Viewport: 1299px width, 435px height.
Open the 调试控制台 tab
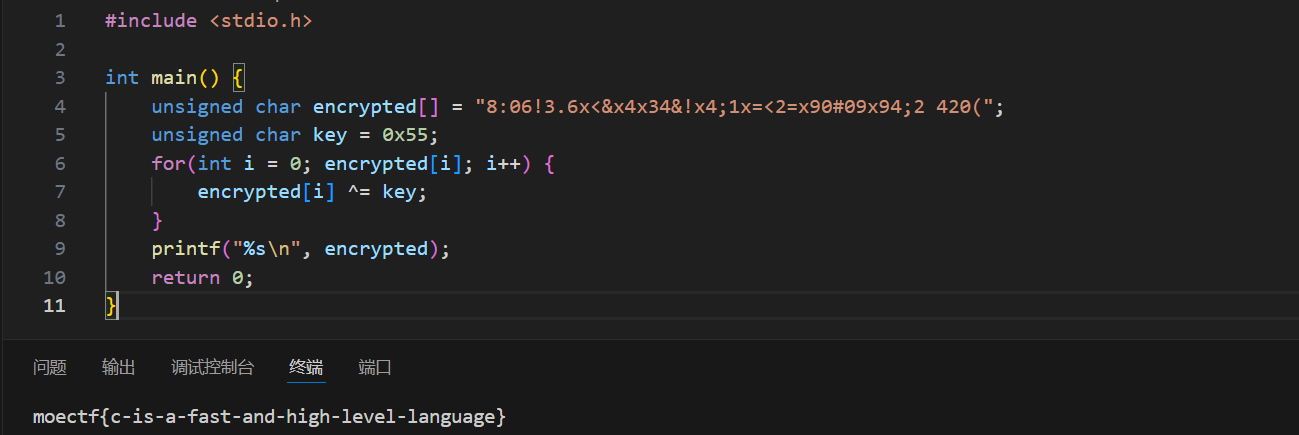212,367
